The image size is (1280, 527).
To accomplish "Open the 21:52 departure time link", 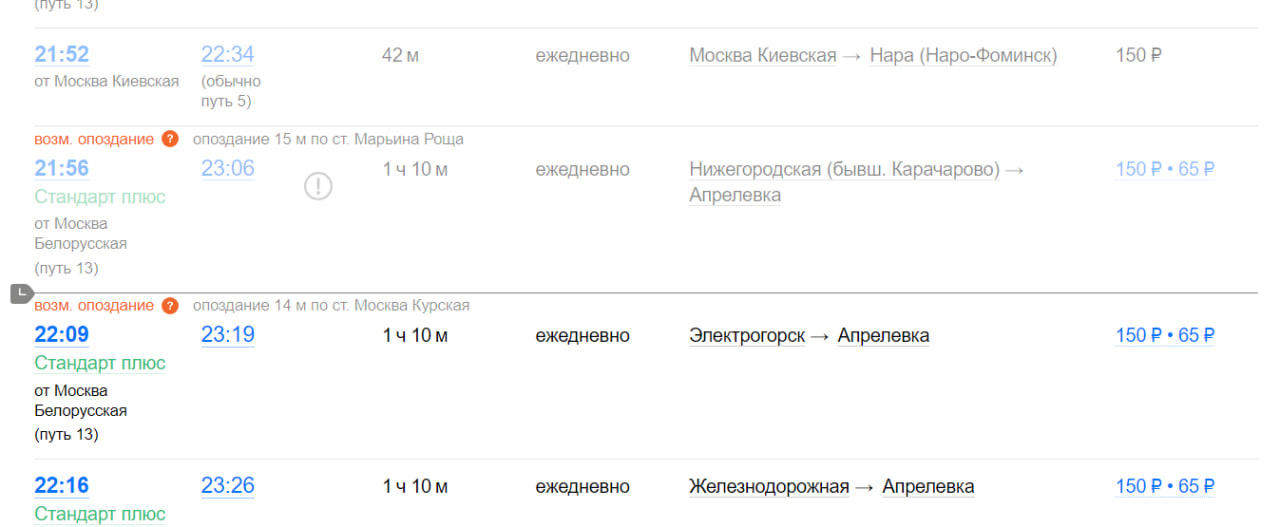I will (x=62, y=55).
